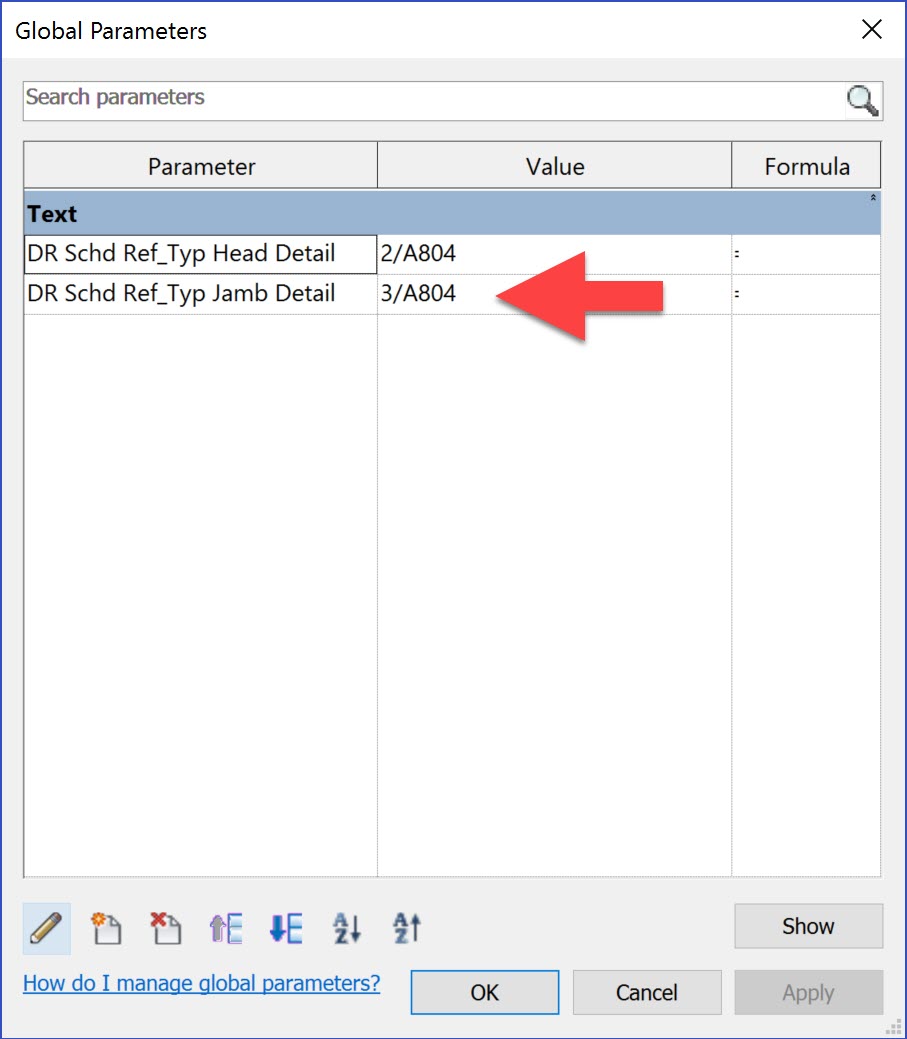Sort parameters in ascending order
This screenshot has height=1039, width=907.
(x=345, y=929)
